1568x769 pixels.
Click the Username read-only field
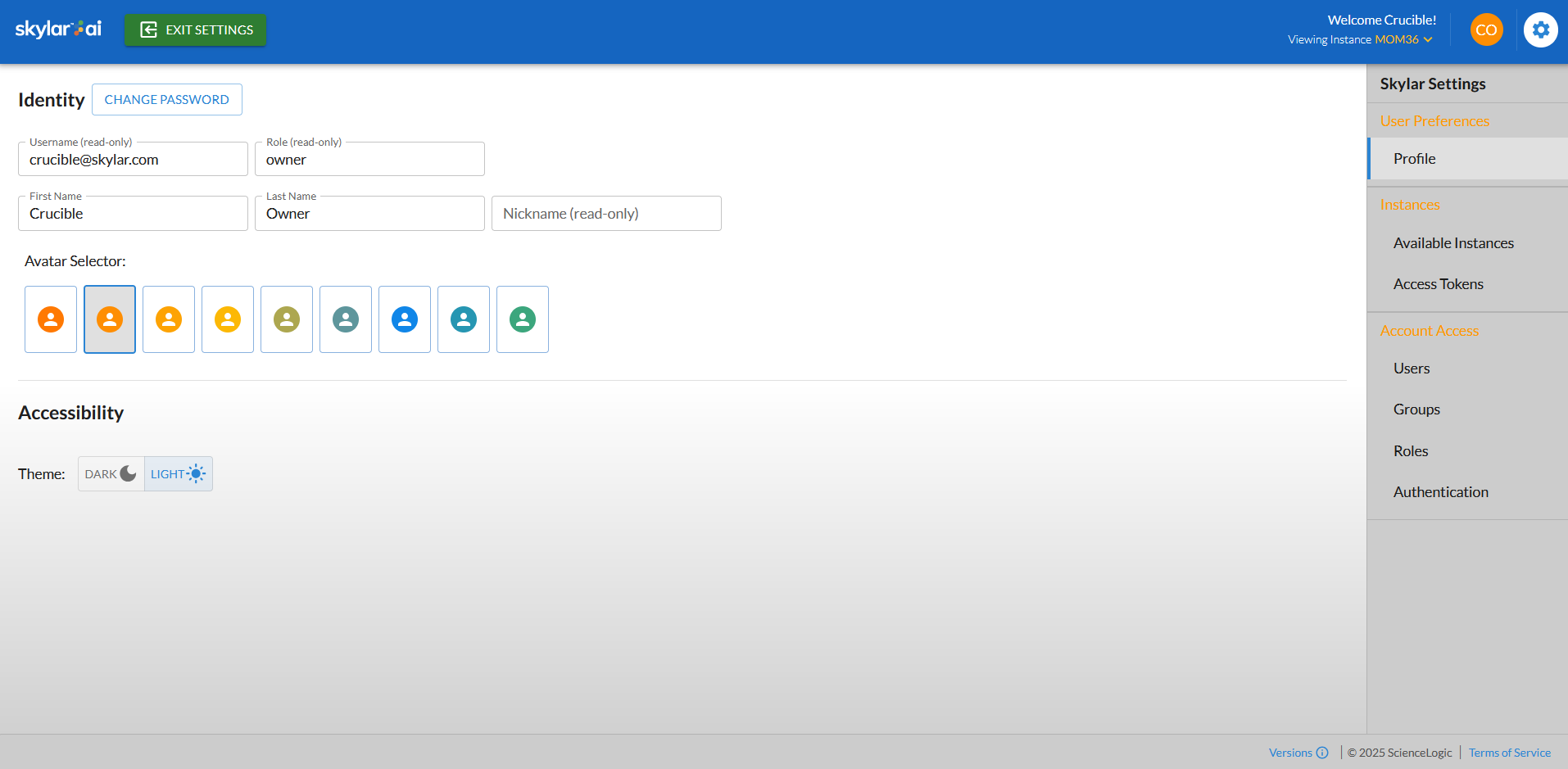point(133,159)
